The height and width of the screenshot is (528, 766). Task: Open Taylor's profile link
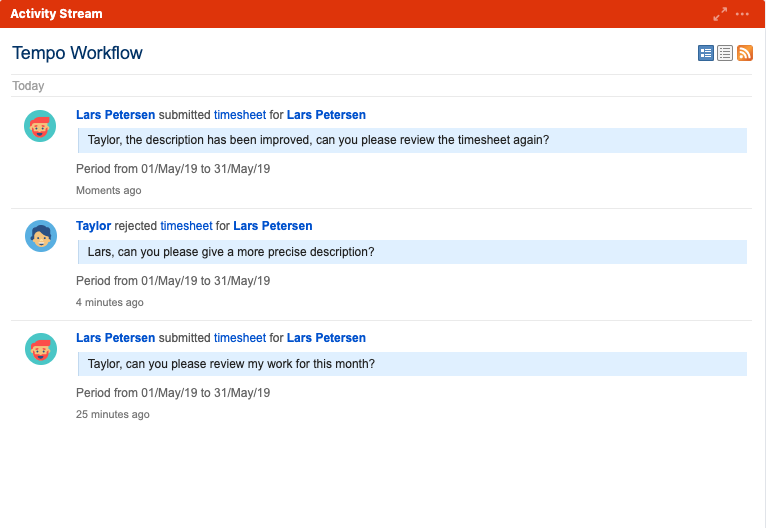pyautogui.click(x=93, y=226)
